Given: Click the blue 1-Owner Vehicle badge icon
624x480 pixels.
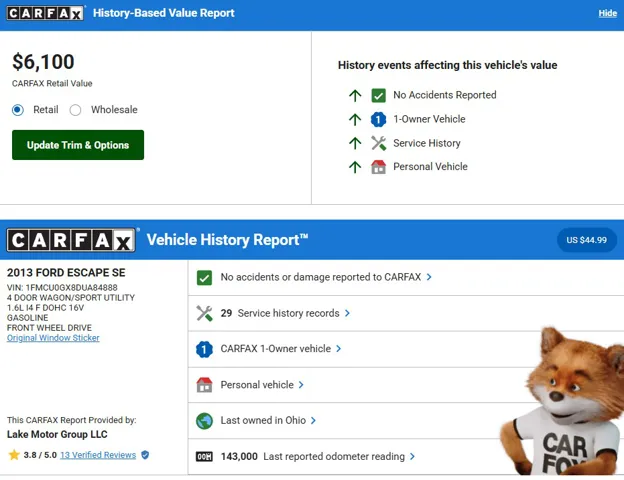Looking at the screenshot, I should pos(378,119).
